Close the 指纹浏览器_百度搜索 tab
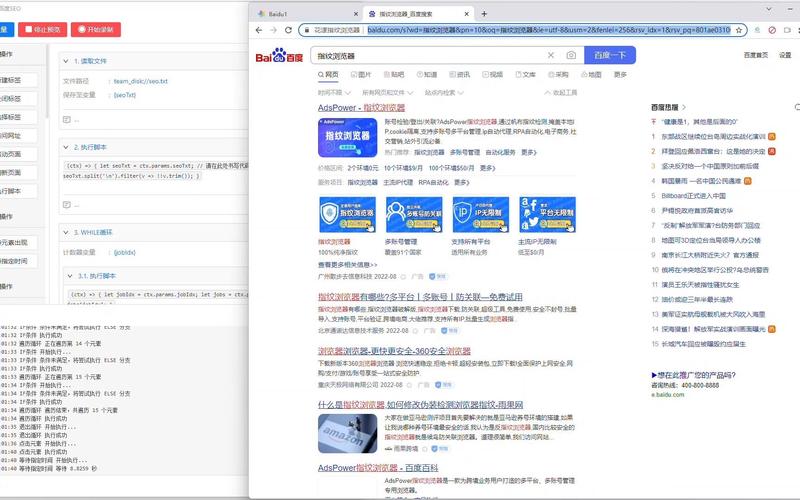This screenshot has width=800, height=500. (x=466, y=14)
